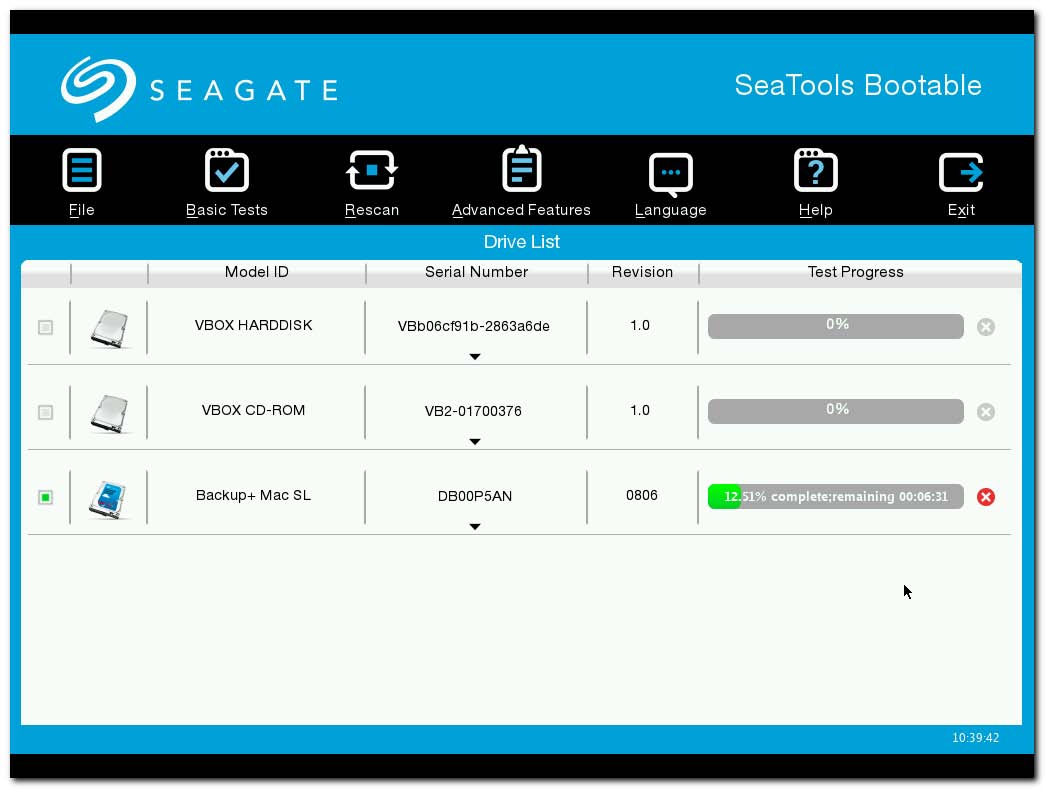The image size is (1045, 789).
Task: Click serial number VBb06cf91b-2863a6de
Action: [474, 326]
